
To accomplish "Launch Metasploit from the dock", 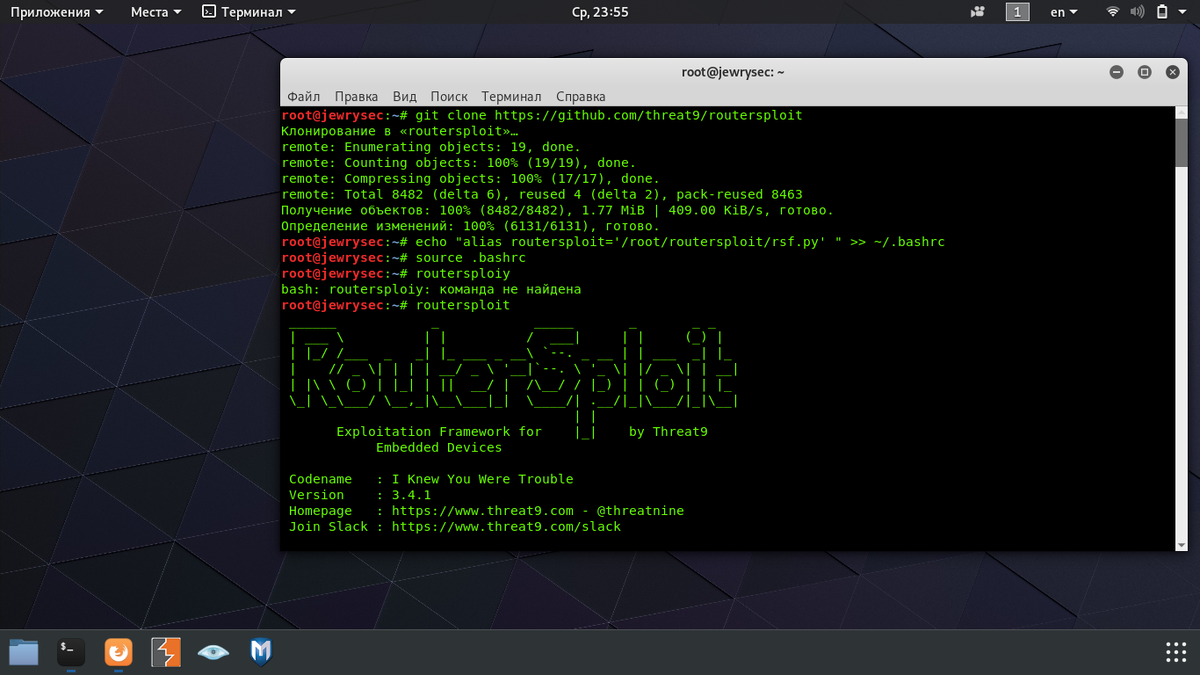I will (x=260, y=653).
